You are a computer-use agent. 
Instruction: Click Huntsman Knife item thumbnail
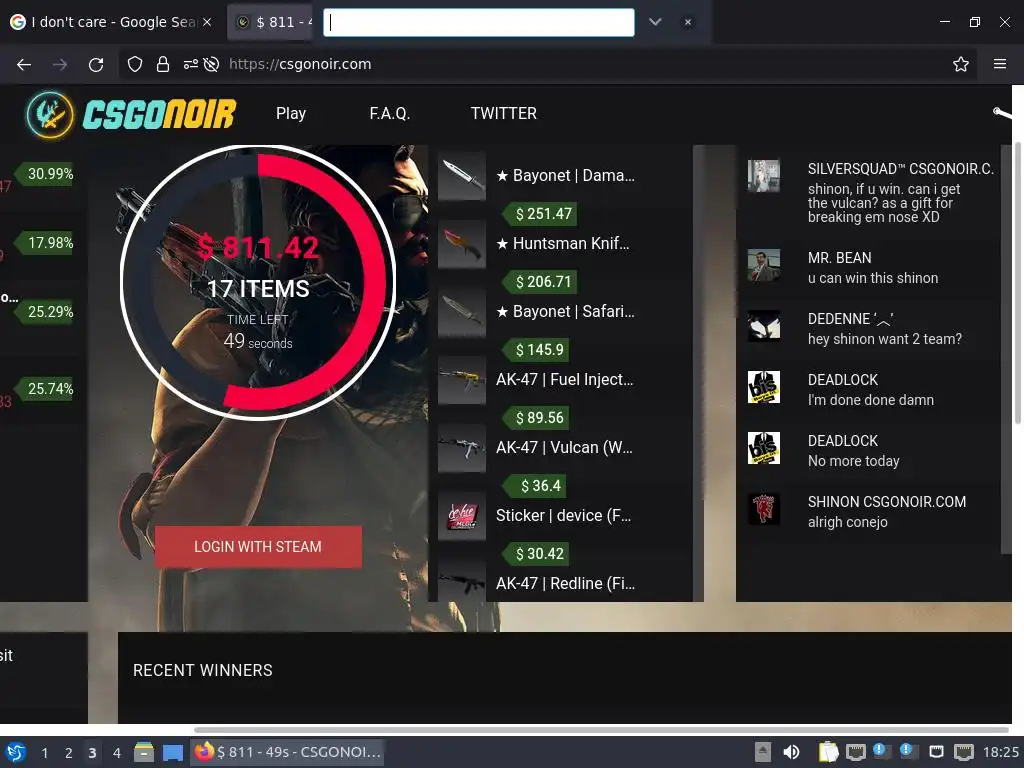click(x=462, y=244)
